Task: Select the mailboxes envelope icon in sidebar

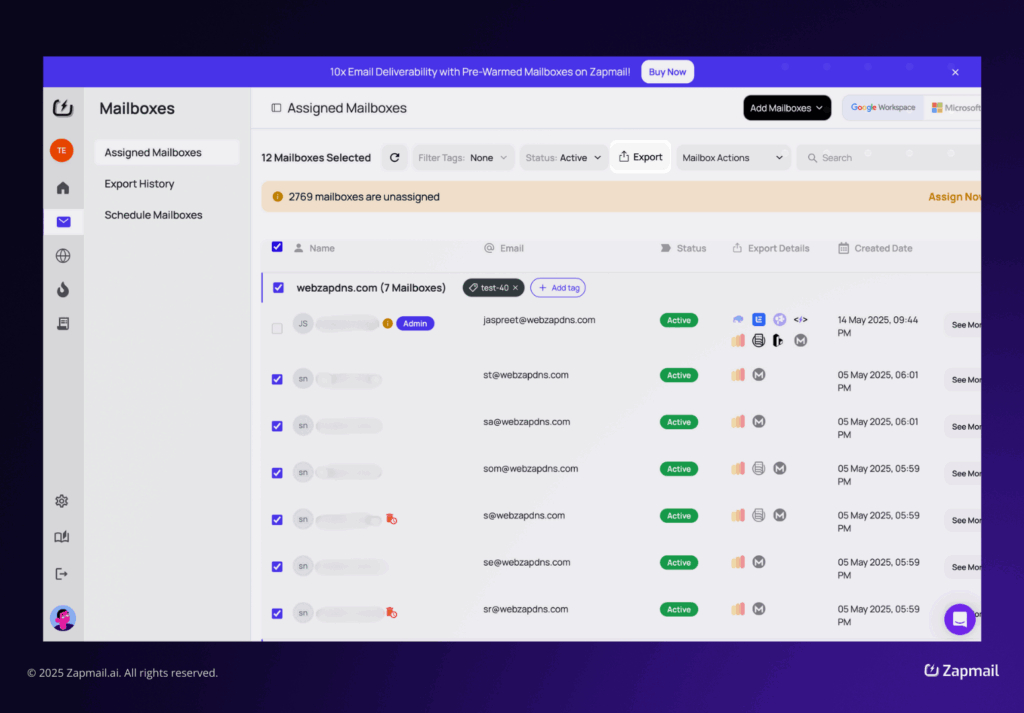Action: pos(63,221)
